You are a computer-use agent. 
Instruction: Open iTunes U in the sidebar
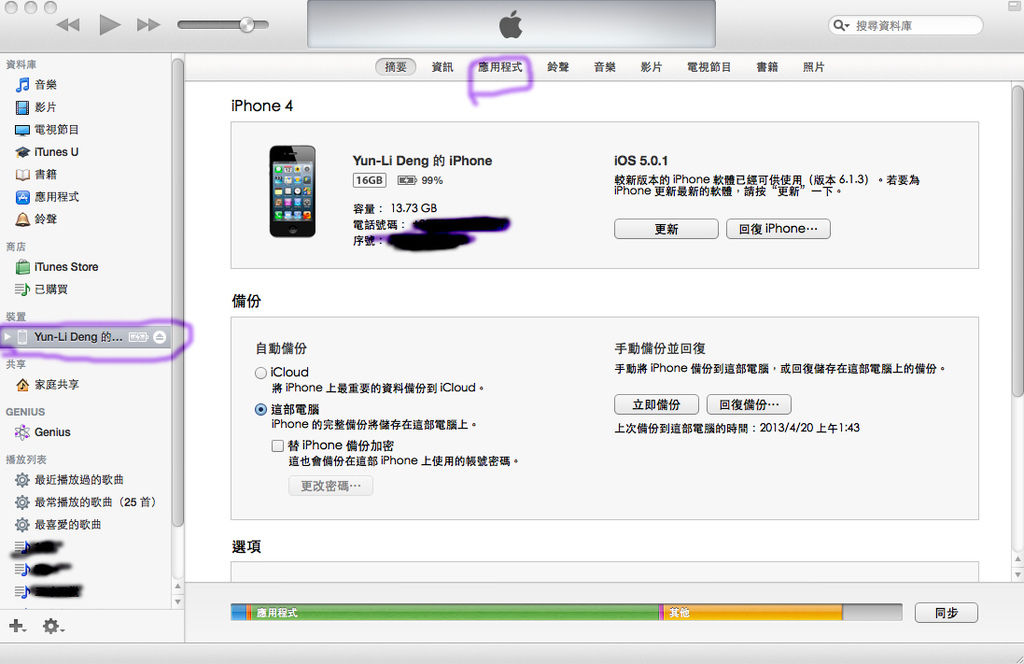[x=46, y=151]
